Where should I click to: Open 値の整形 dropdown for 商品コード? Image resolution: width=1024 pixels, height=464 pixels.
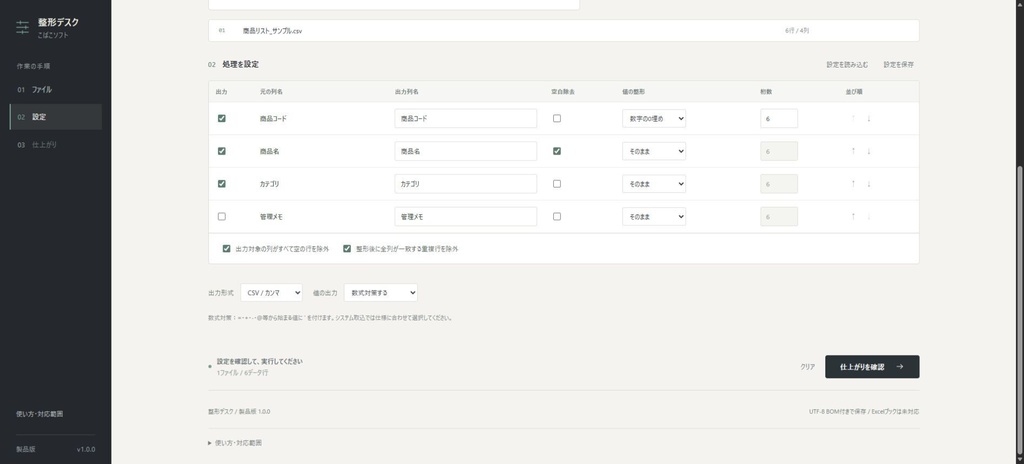point(654,118)
